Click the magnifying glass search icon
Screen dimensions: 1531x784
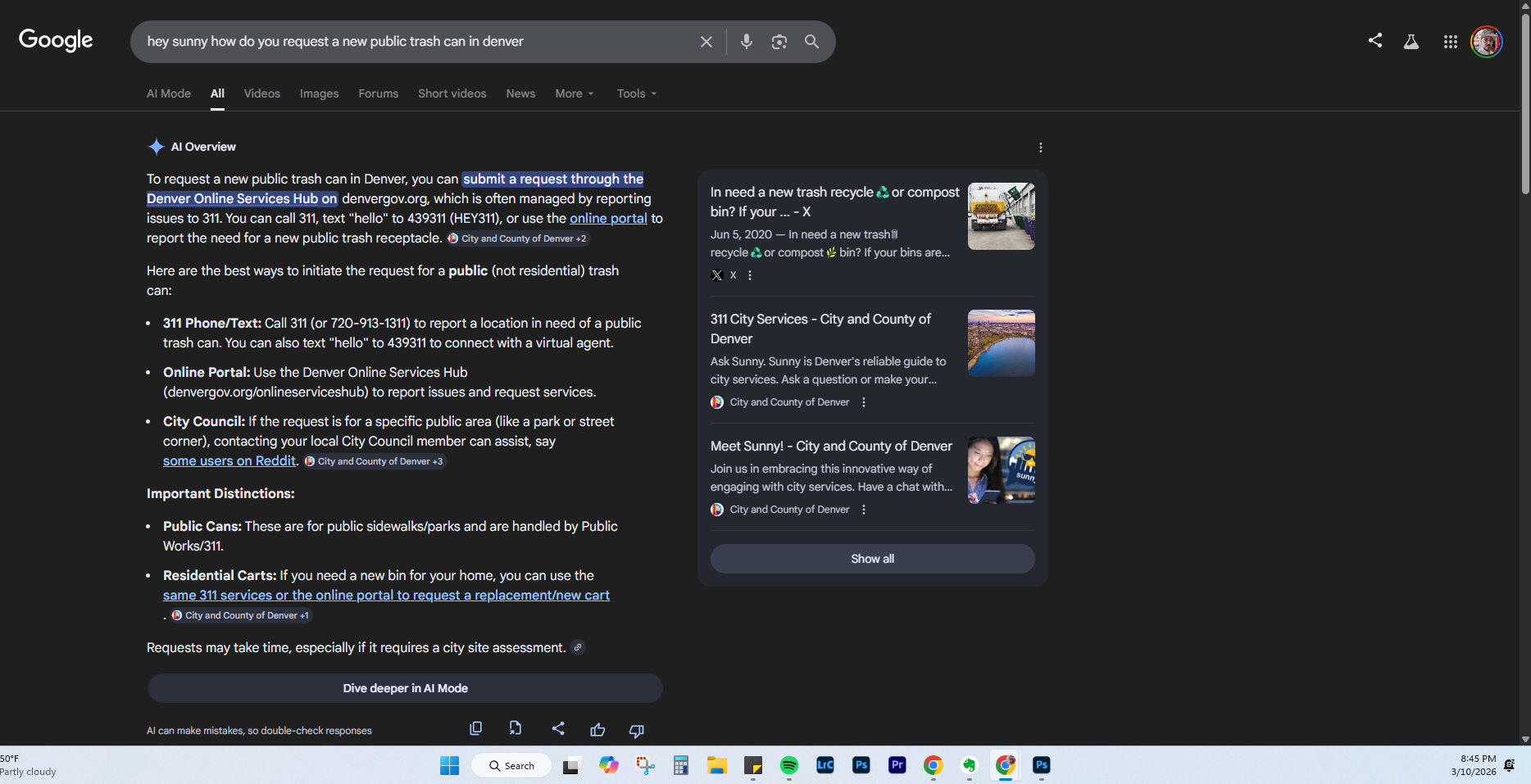pos(811,42)
